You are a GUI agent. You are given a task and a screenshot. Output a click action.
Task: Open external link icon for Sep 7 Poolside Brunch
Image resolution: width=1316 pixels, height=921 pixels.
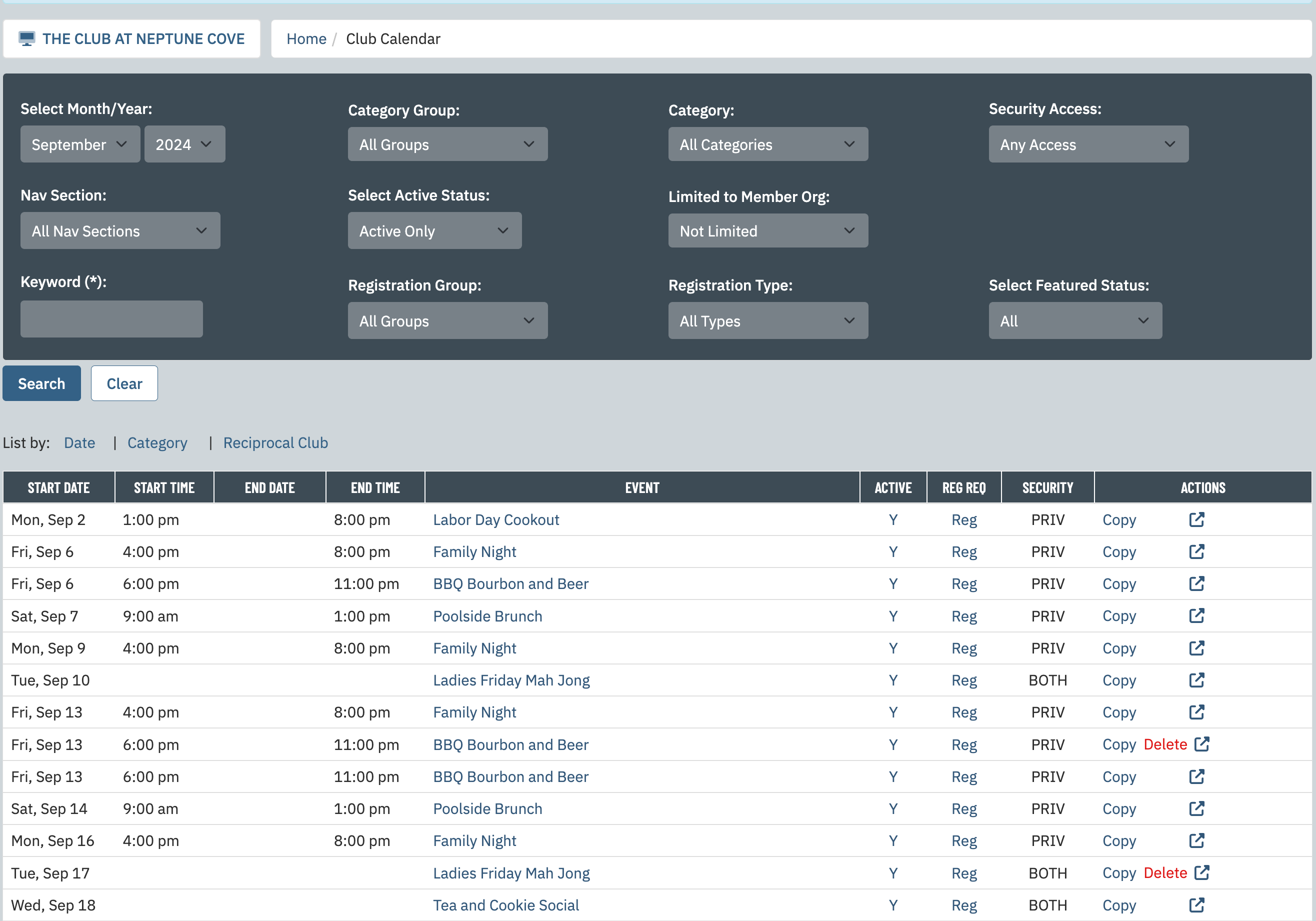(x=1196, y=615)
